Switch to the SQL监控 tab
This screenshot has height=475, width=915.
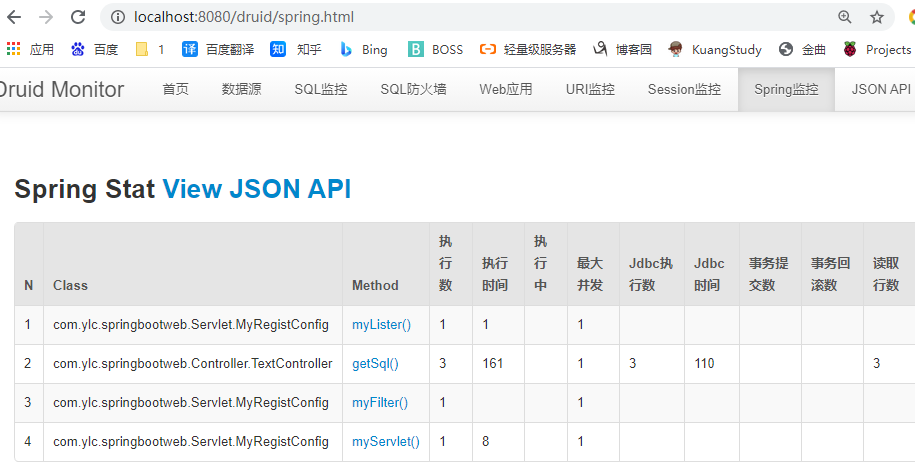click(x=321, y=89)
